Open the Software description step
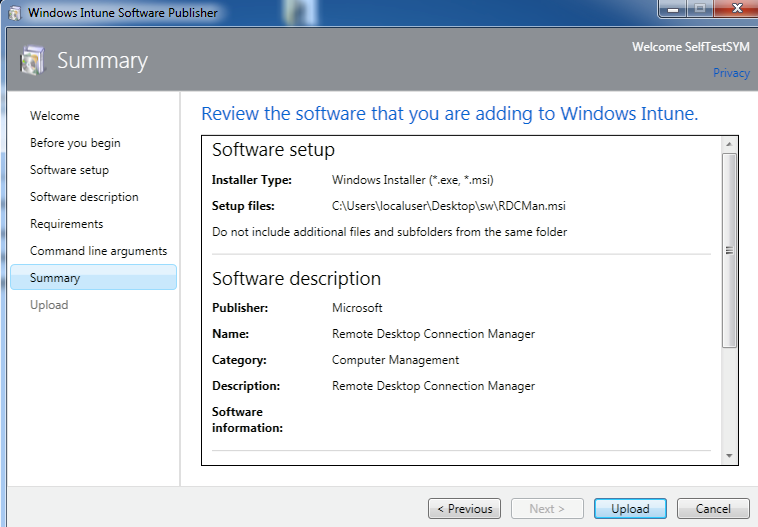 tap(84, 197)
